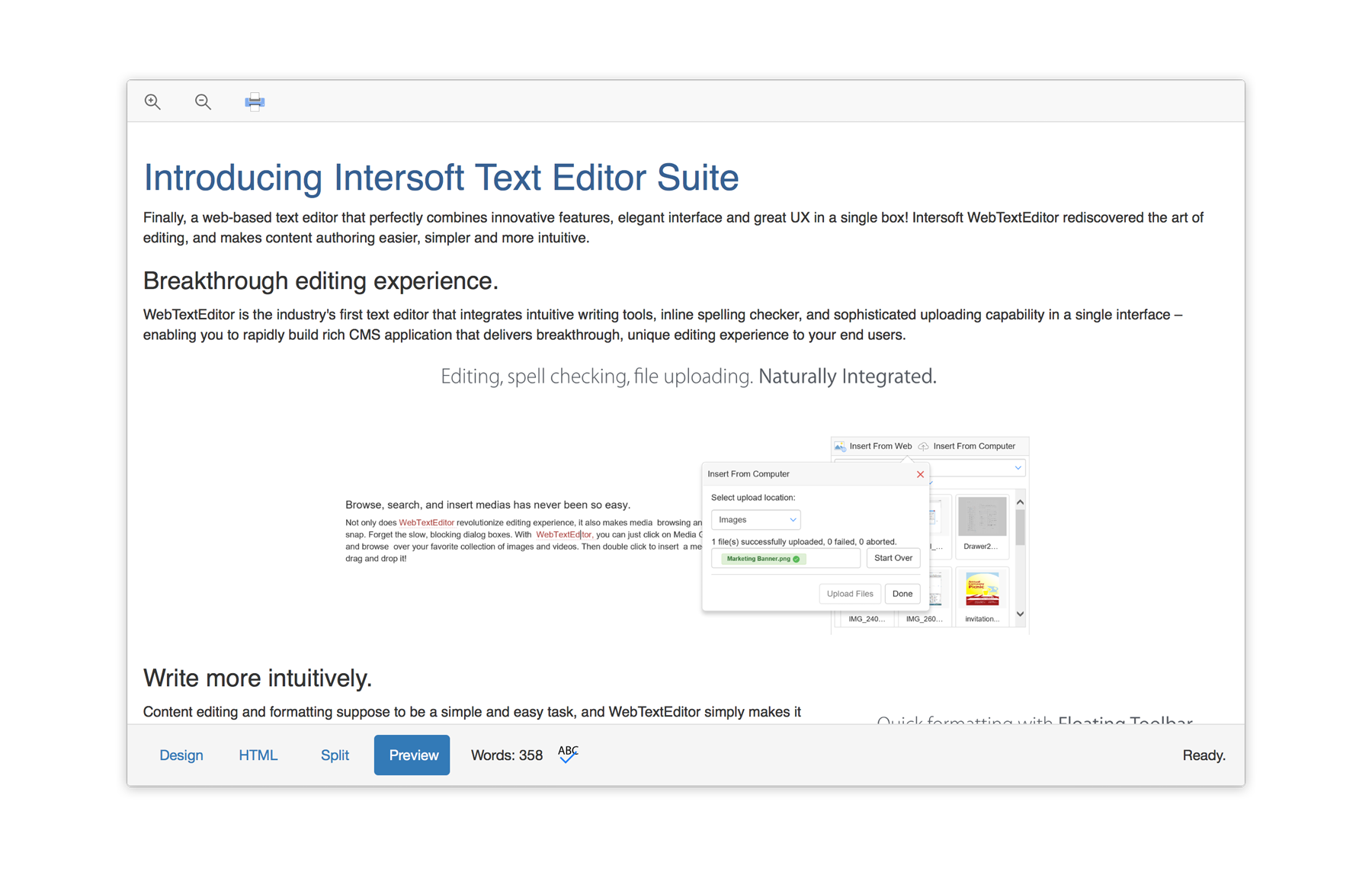Close the Insert From Computer dialog
The height and width of the screenshot is (869, 1372).
point(920,474)
